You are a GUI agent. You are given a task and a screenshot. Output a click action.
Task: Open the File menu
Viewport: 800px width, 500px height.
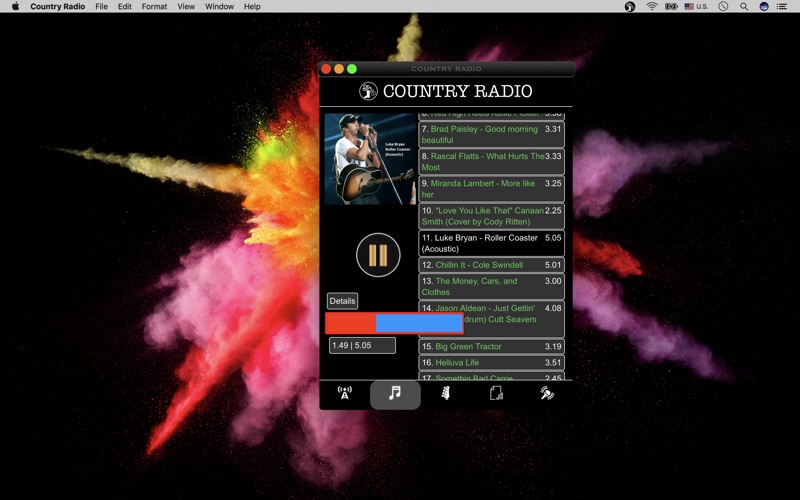point(102,7)
